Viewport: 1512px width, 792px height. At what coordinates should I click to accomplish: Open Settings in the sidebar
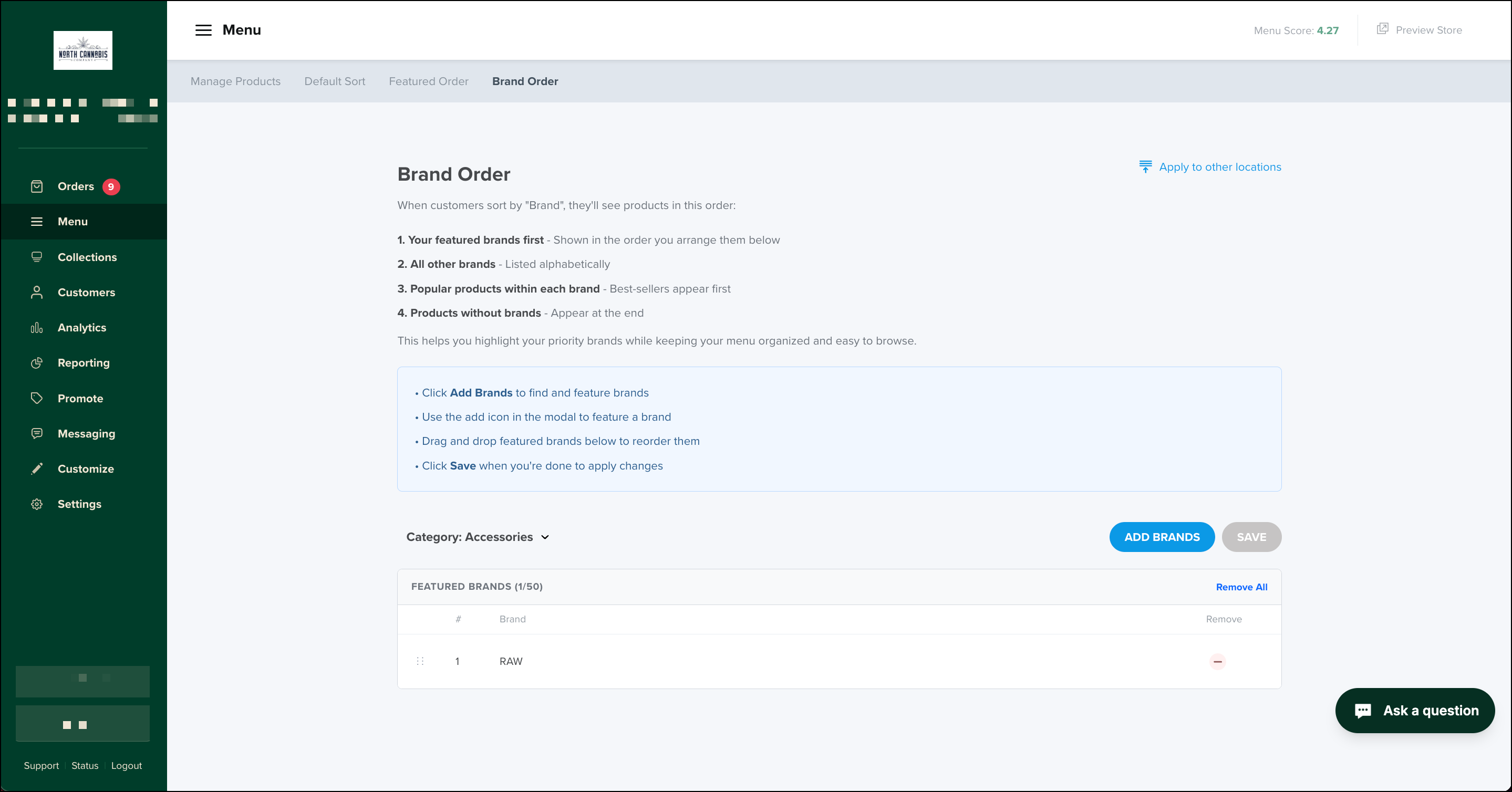(84, 504)
